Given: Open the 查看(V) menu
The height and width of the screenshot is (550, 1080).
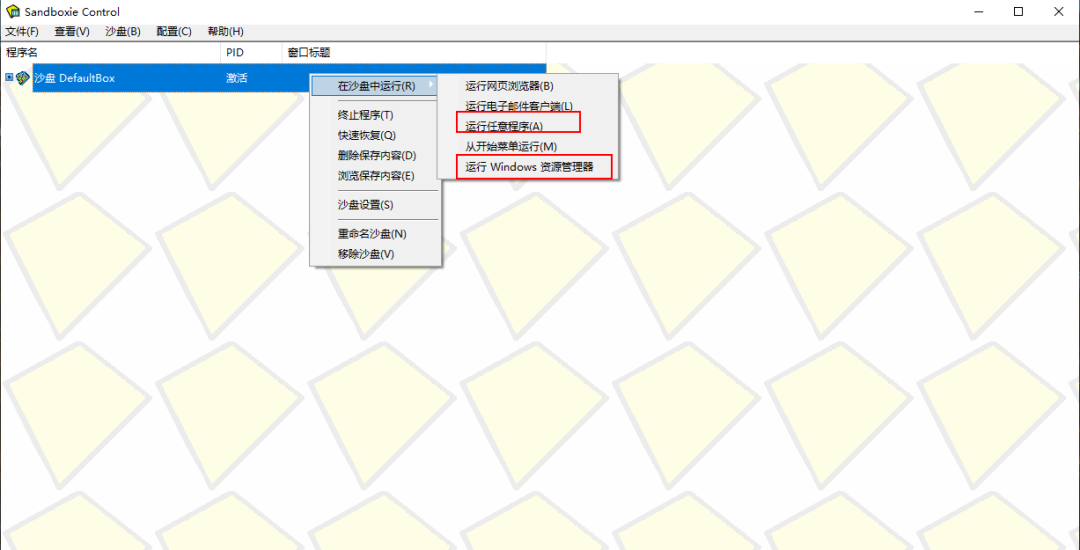Looking at the screenshot, I should click(x=72, y=31).
